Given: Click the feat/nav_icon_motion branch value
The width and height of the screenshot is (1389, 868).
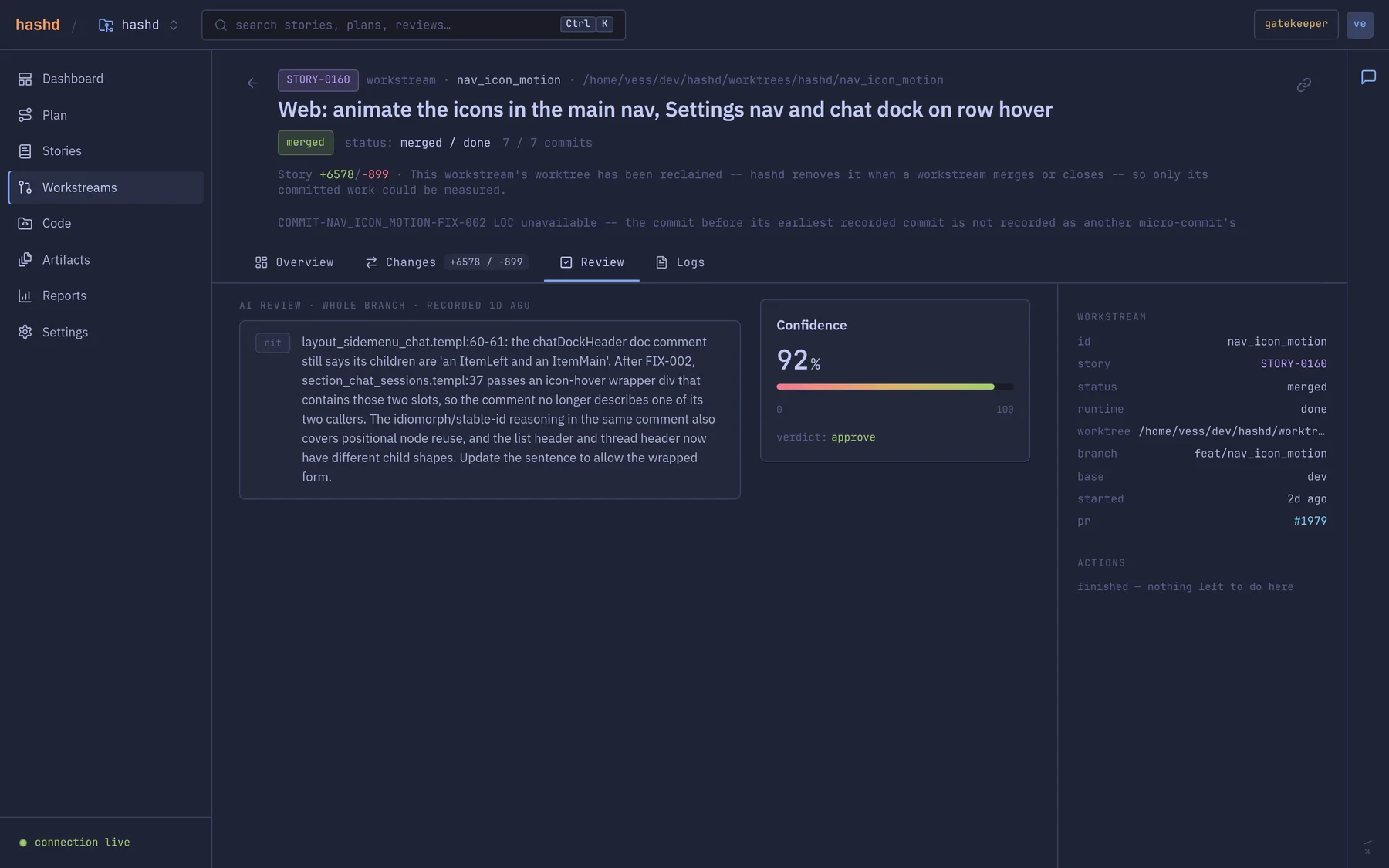Looking at the screenshot, I should point(1260,454).
